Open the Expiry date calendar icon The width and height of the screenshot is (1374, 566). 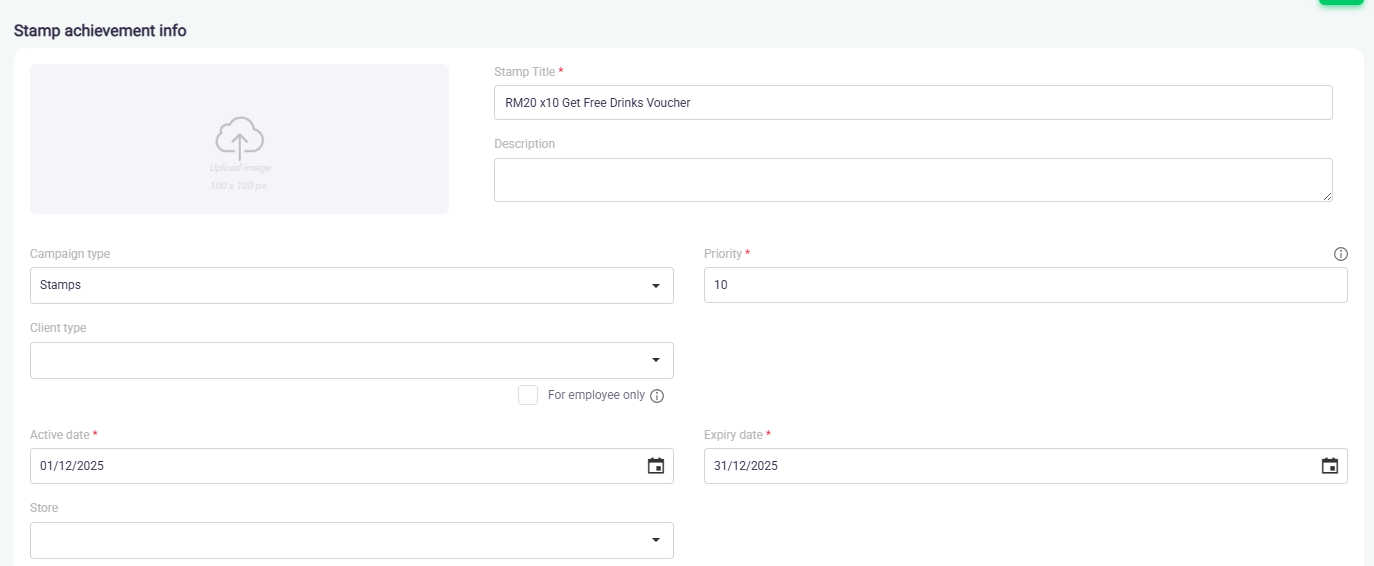click(x=1330, y=466)
